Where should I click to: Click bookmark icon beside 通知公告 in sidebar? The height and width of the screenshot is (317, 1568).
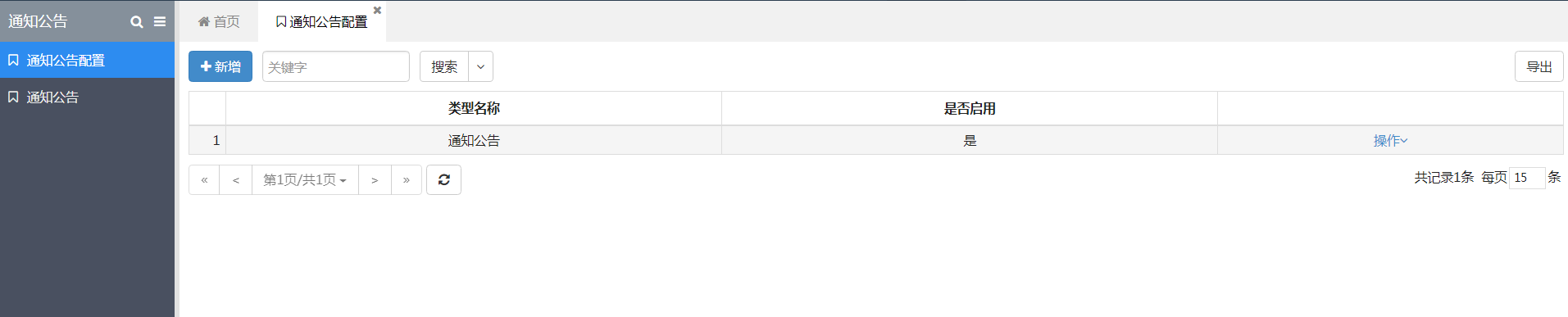13,97
